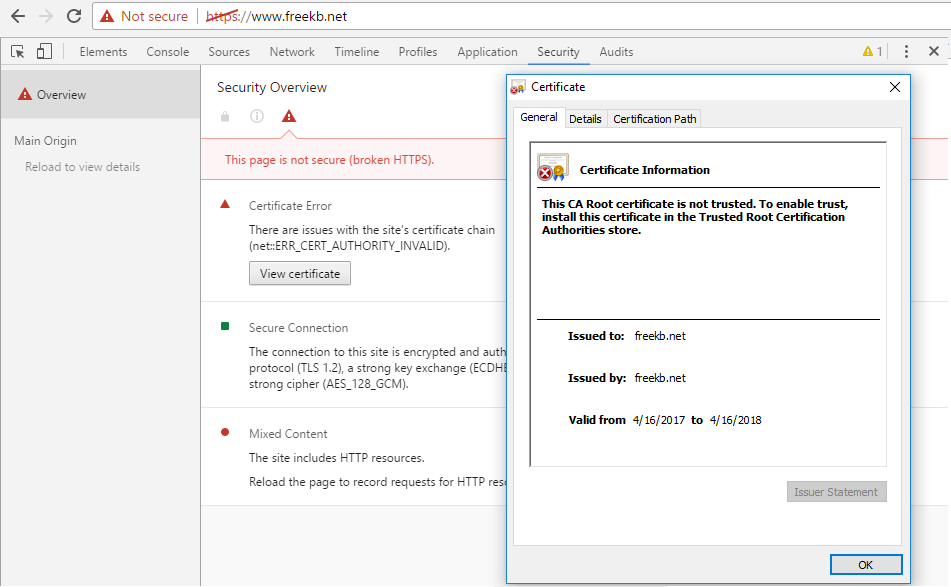
Task: Click the Not secure warning in address bar
Action: click(145, 16)
